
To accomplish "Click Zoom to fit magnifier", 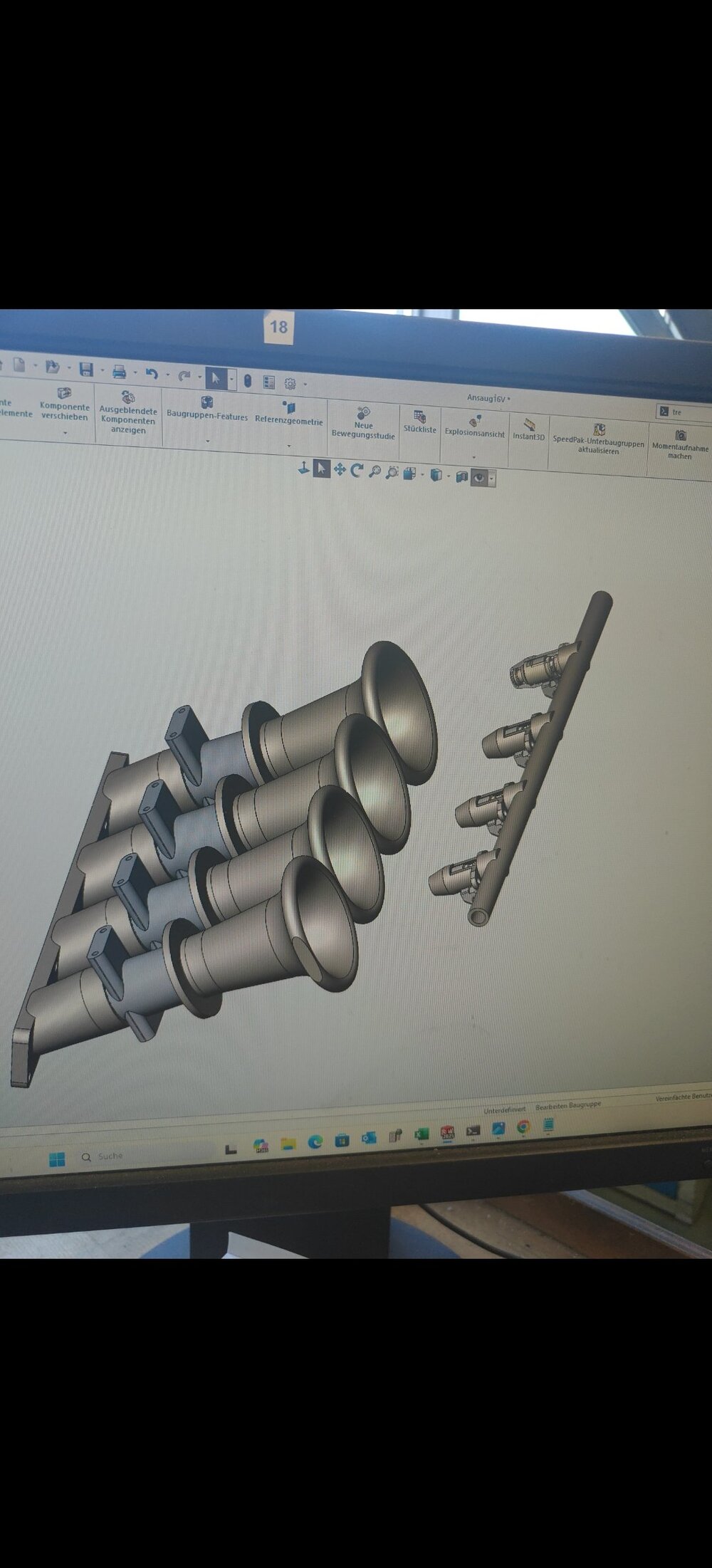I will [x=375, y=471].
